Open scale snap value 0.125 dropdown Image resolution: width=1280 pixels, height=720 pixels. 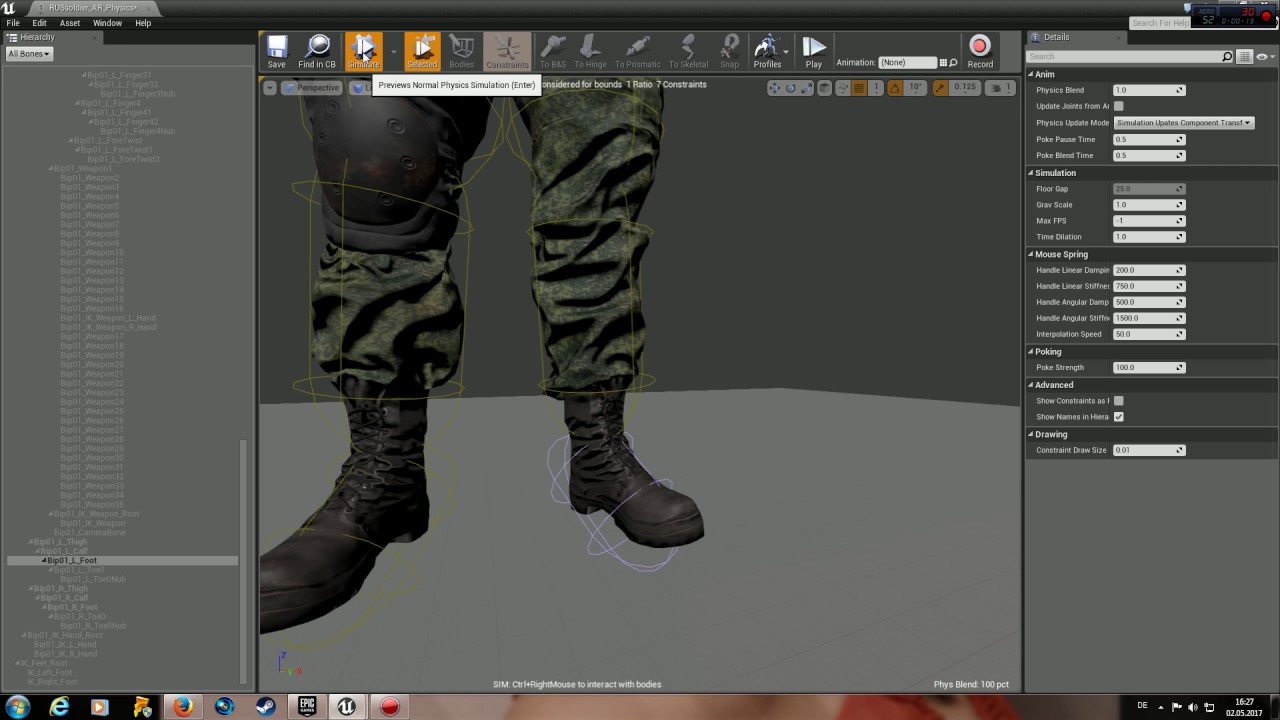[x=965, y=88]
